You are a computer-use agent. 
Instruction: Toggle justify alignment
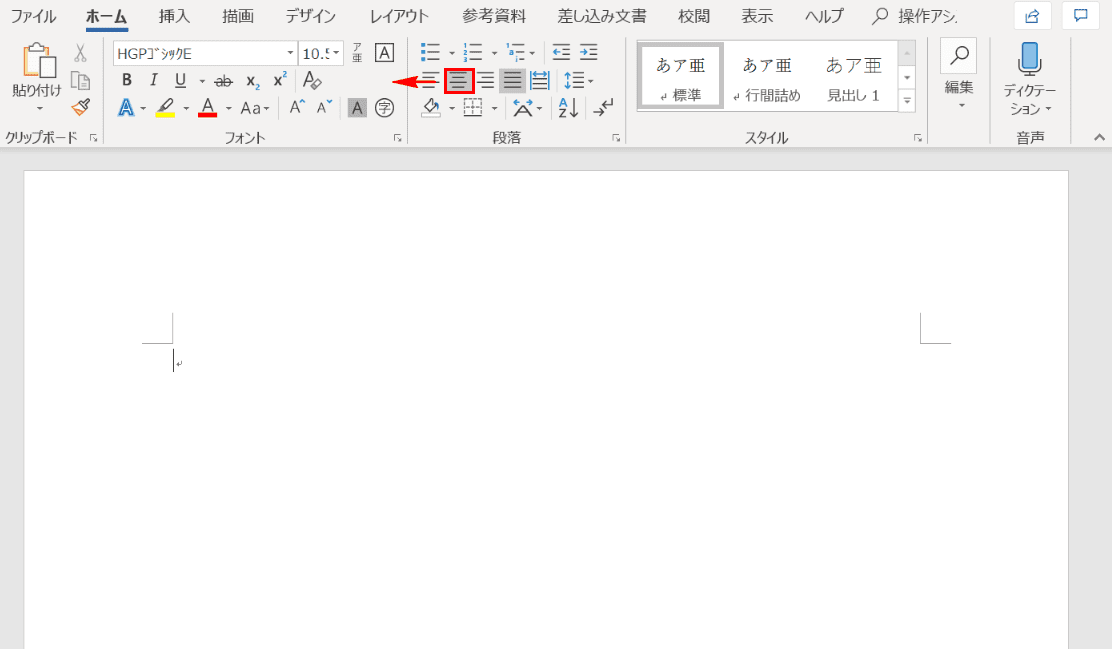(512, 81)
